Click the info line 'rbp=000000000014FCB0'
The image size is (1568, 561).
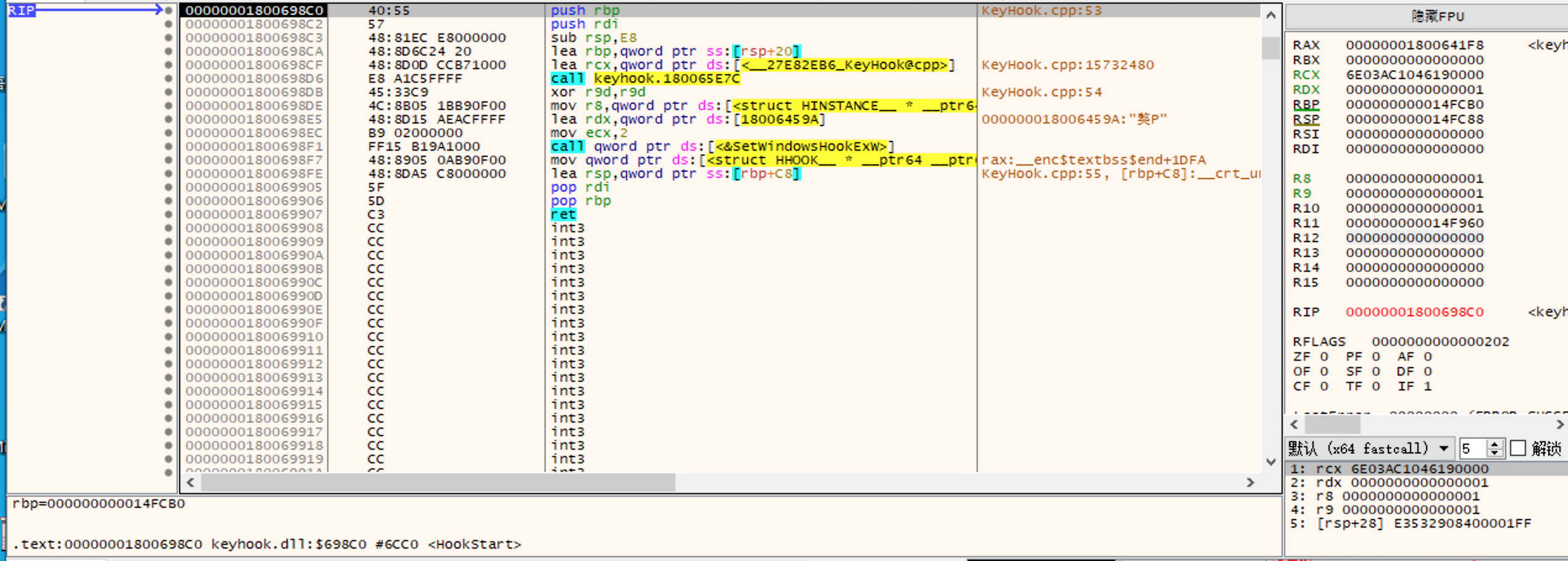click(x=99, y=504)
